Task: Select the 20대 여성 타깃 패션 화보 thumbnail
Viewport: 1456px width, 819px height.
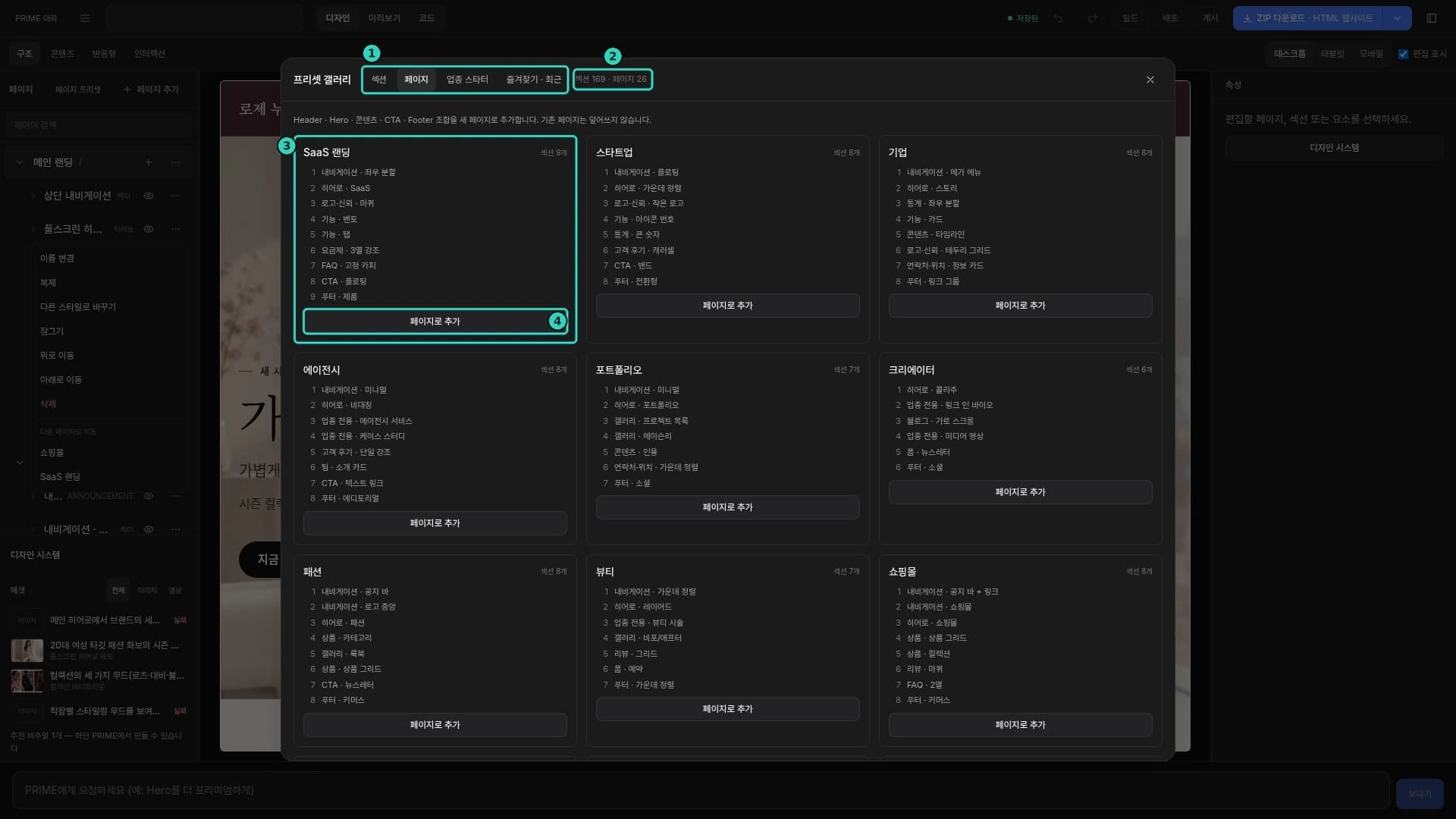Action: coord(27,650)
